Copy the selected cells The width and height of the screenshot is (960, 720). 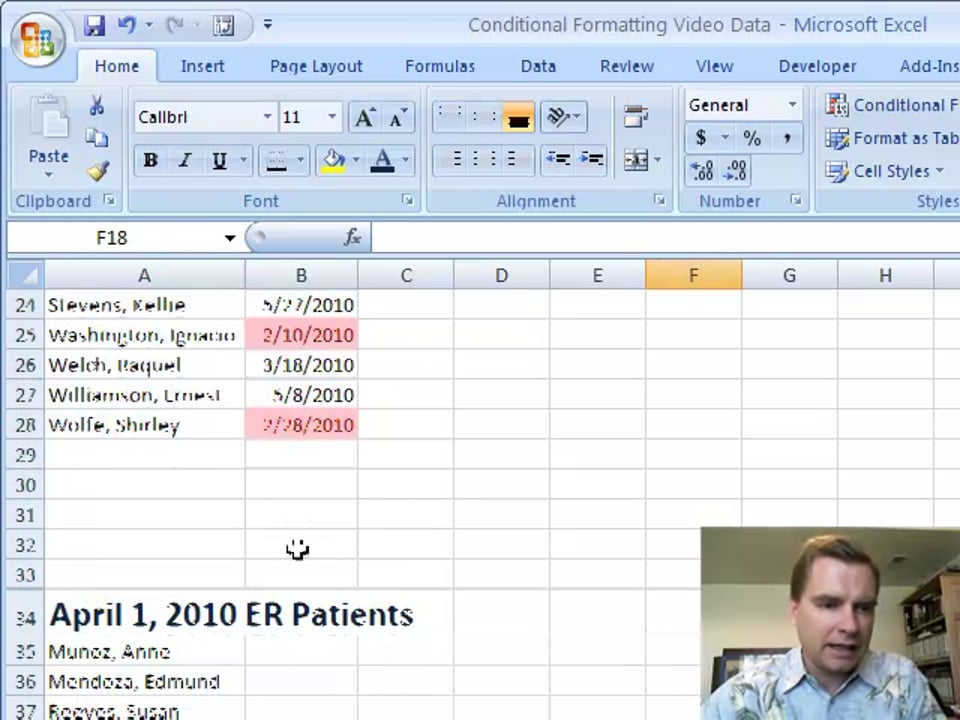coord(97,137)
